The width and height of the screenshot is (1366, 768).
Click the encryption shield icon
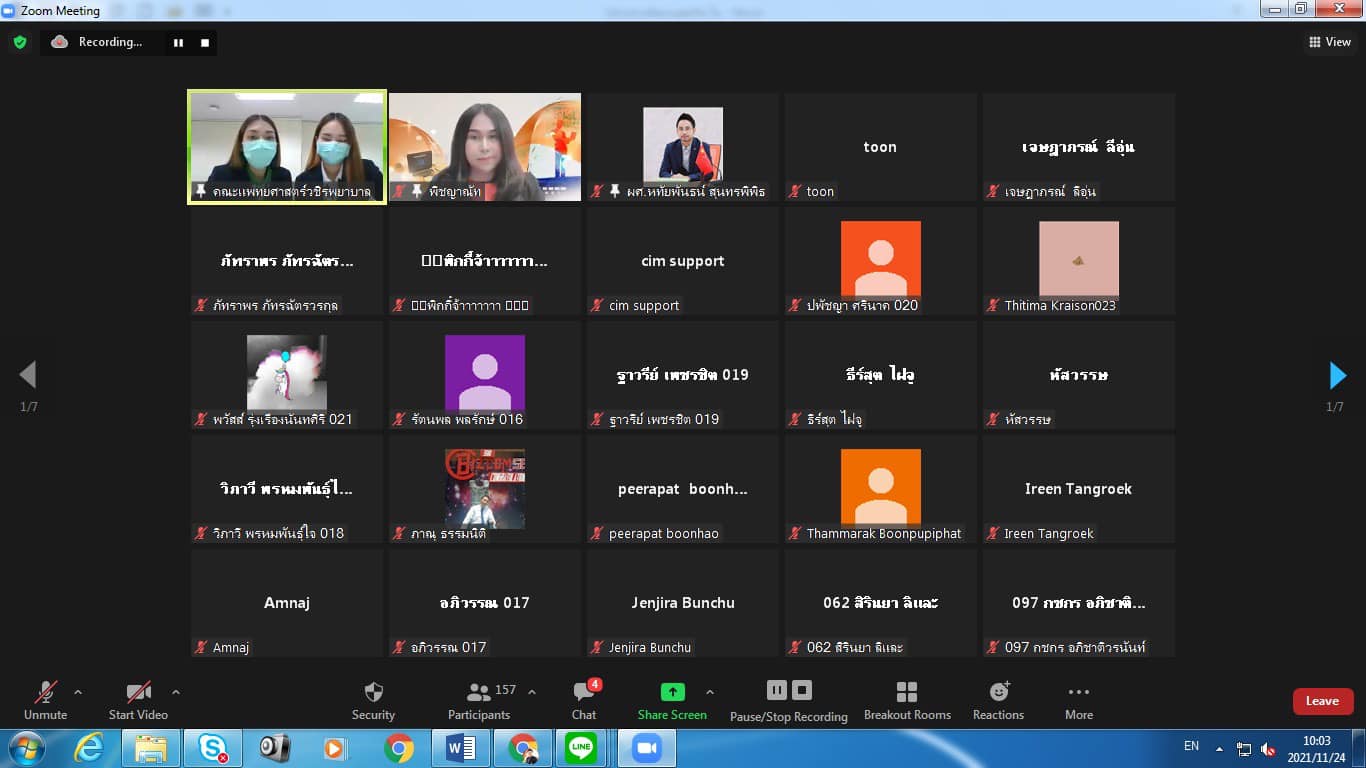pos(20,42)
